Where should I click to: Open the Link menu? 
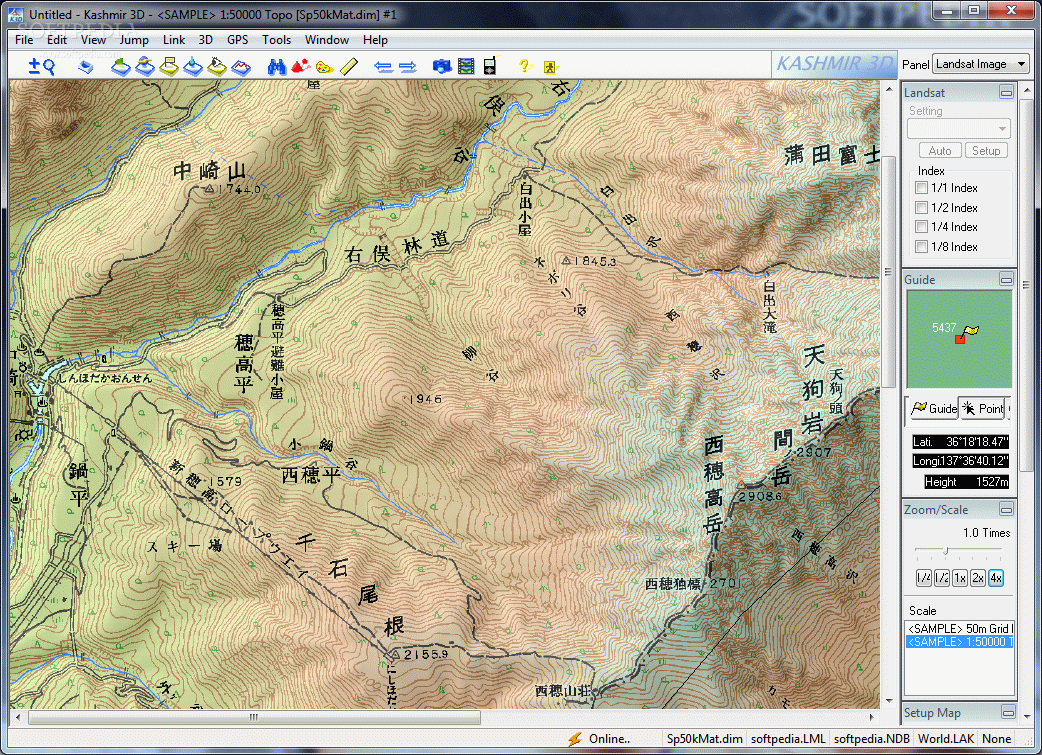[174, 40]
